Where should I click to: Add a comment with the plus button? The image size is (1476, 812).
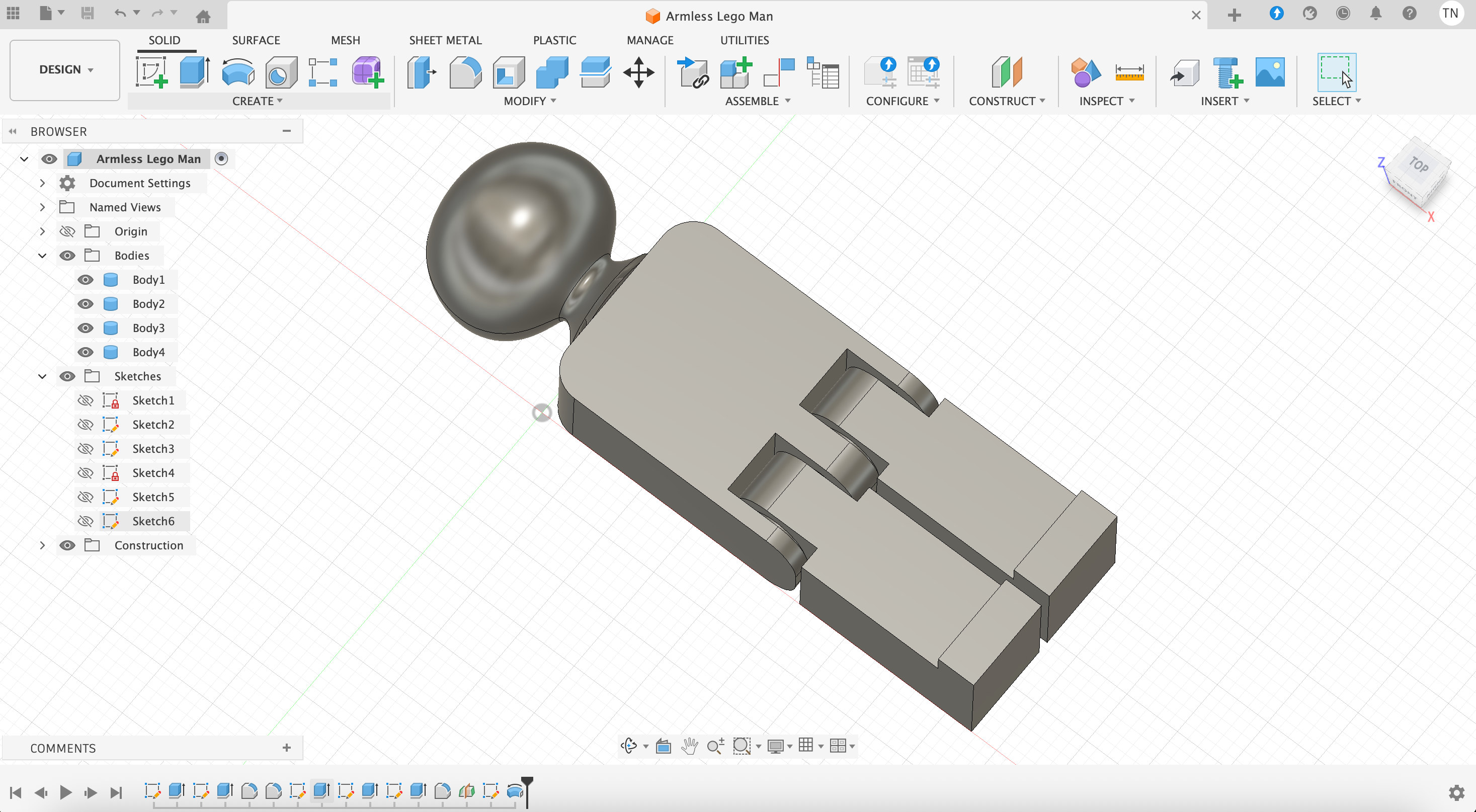click(x=286, y=748)
